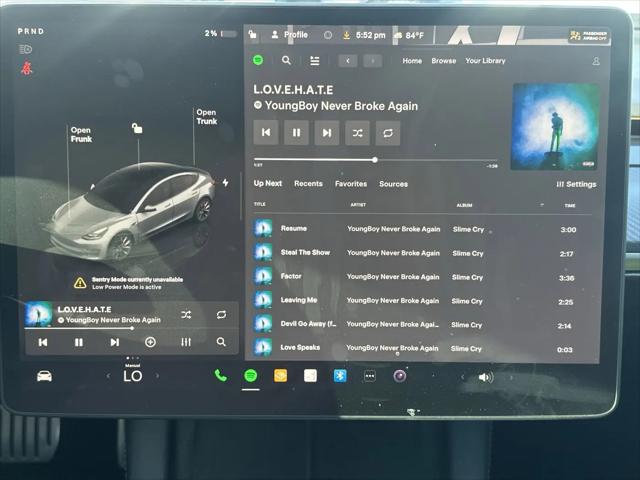The width and height of the screenshot is (640, 480).
Task: Open the driver Profile menu
Action: 290,35
